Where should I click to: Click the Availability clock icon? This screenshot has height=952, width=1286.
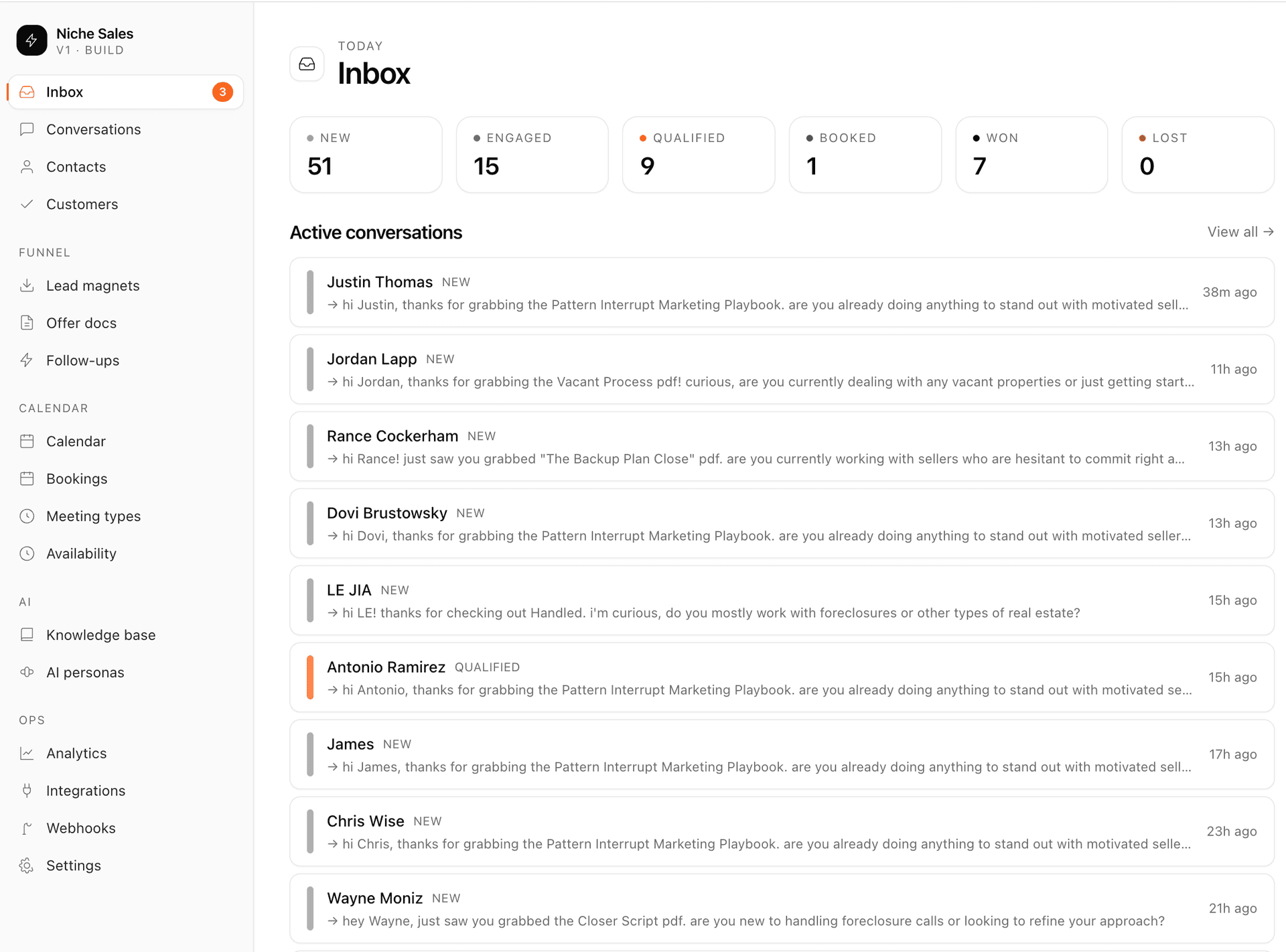[x=27, y=554]
